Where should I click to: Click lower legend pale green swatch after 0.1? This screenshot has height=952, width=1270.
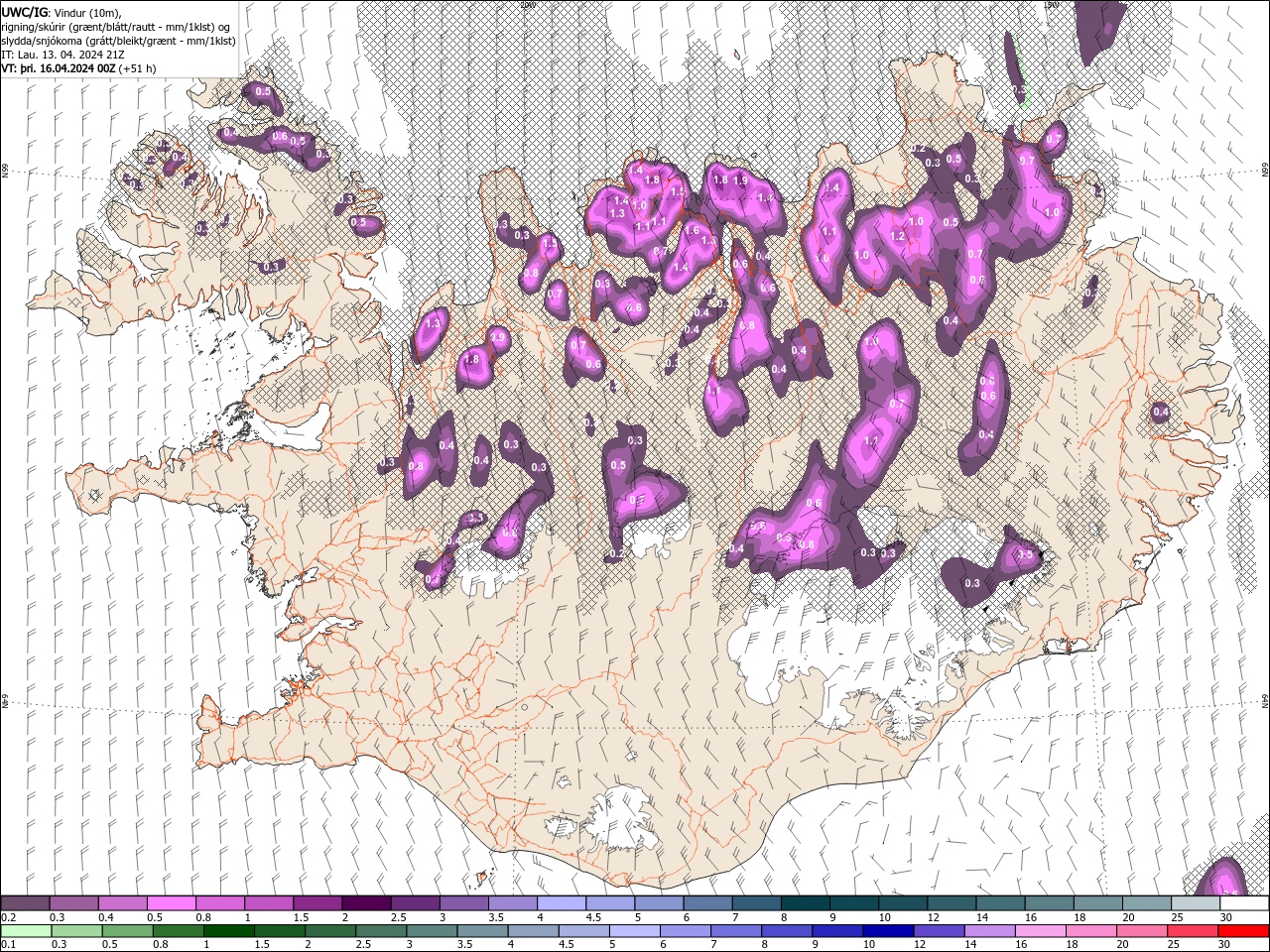[25, 931]
